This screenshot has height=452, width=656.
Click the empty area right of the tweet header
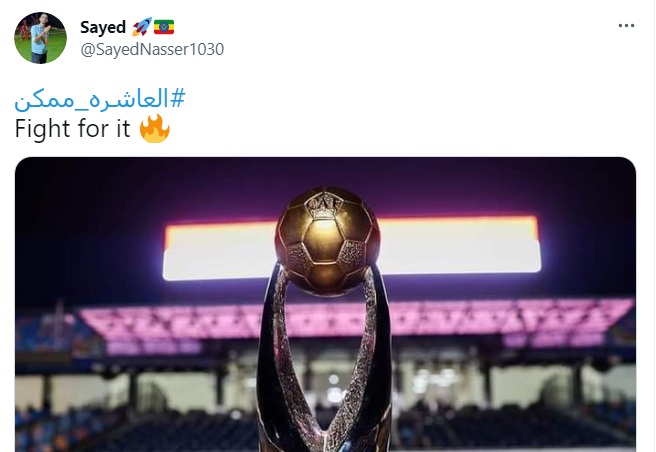418,38
